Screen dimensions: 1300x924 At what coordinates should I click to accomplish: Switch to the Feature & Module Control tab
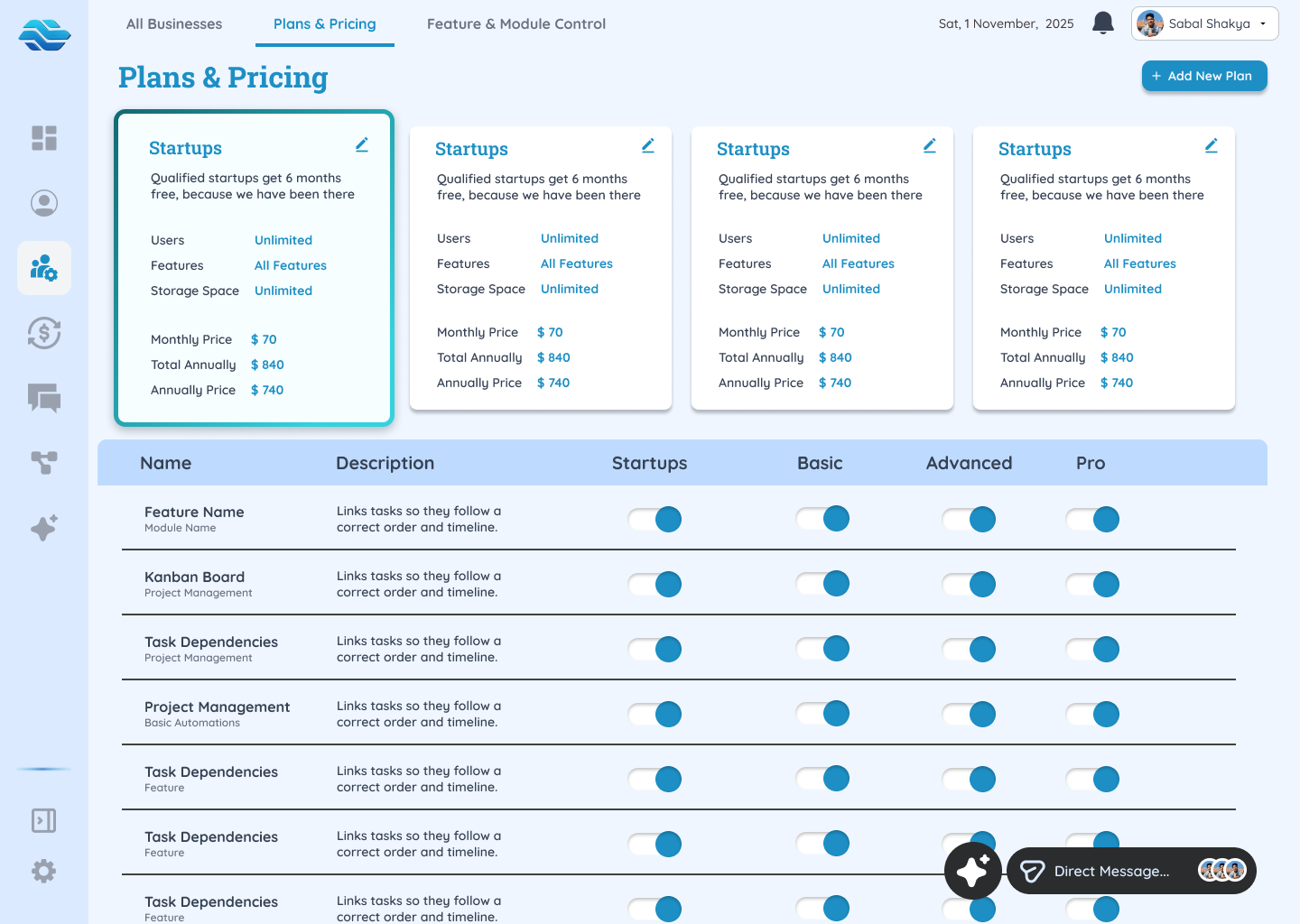[516, 23]
